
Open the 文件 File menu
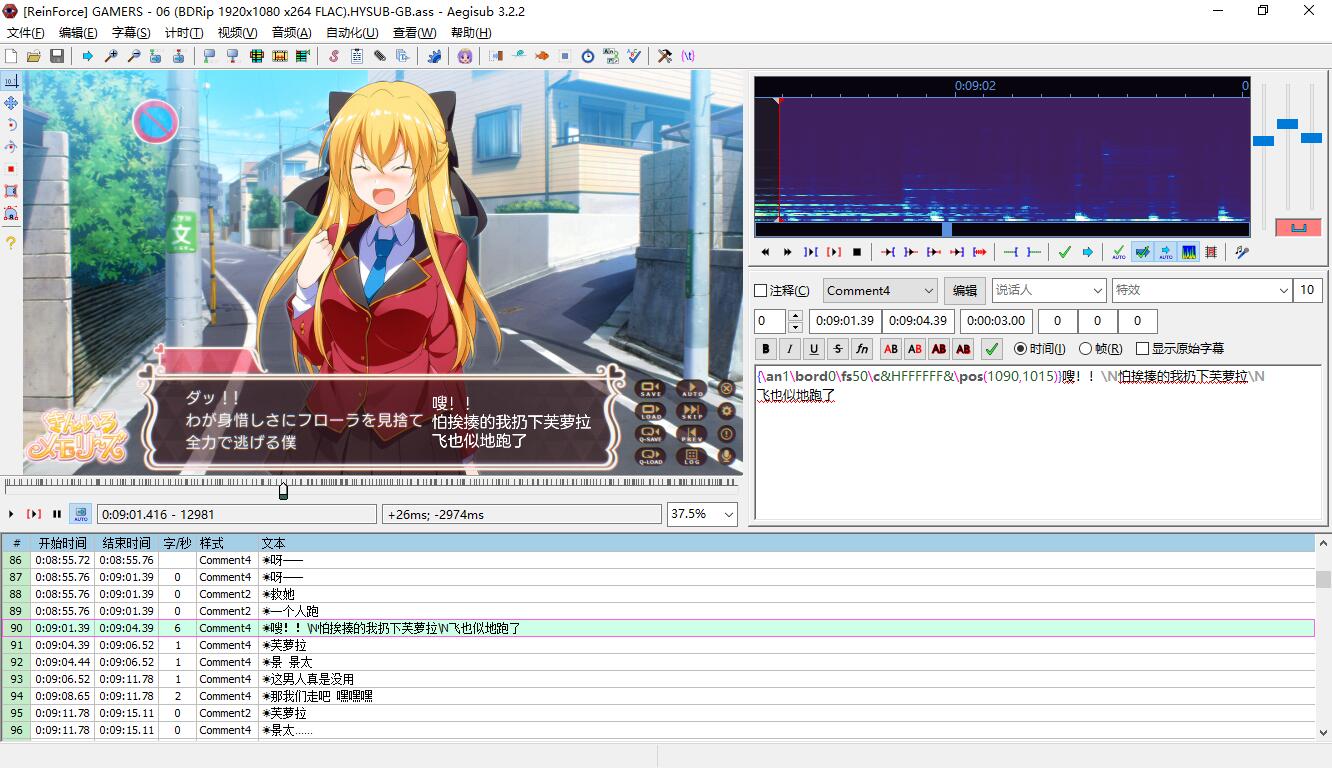pos(25,33)
